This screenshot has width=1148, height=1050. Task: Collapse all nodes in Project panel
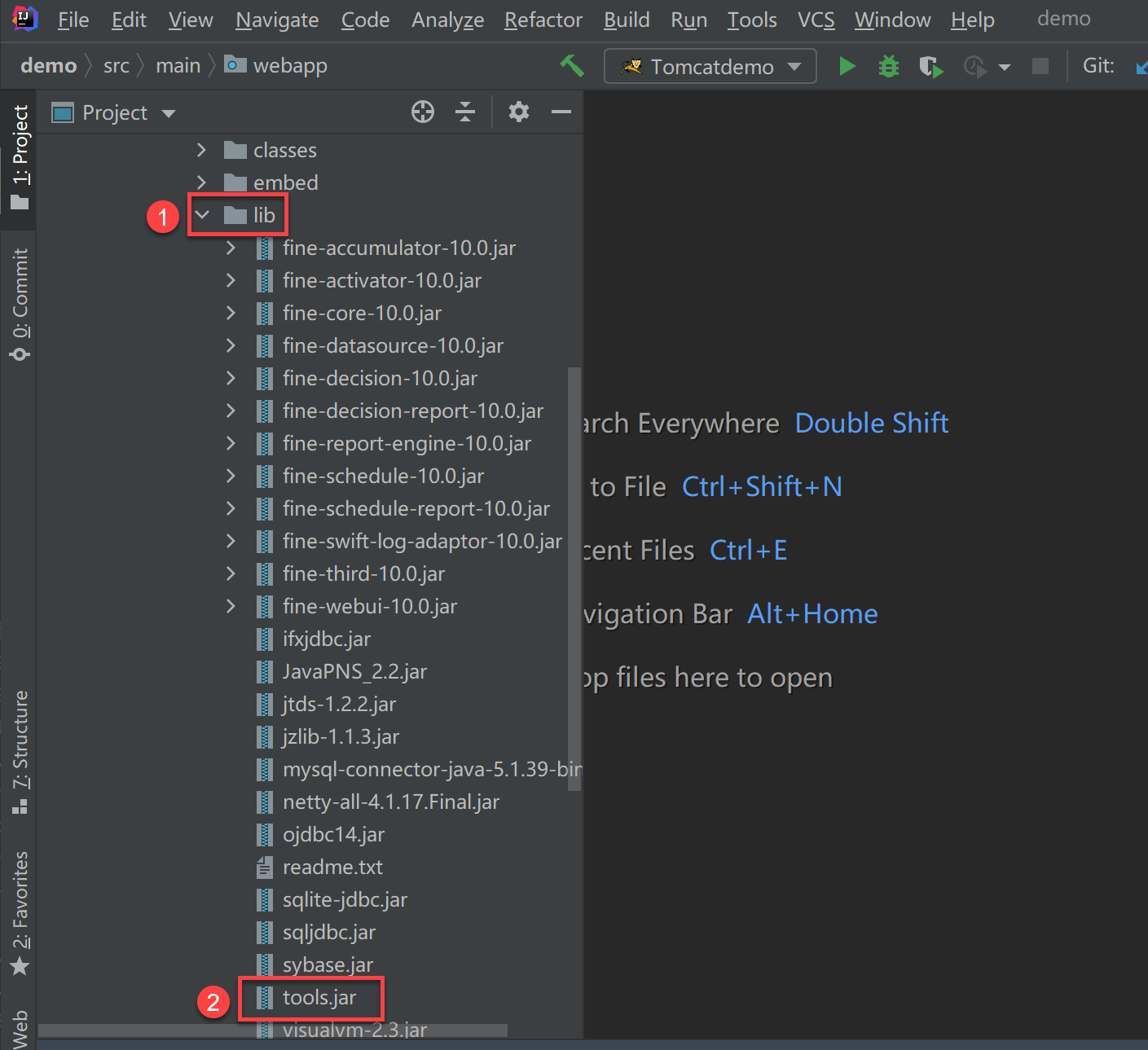pos(465,112)
